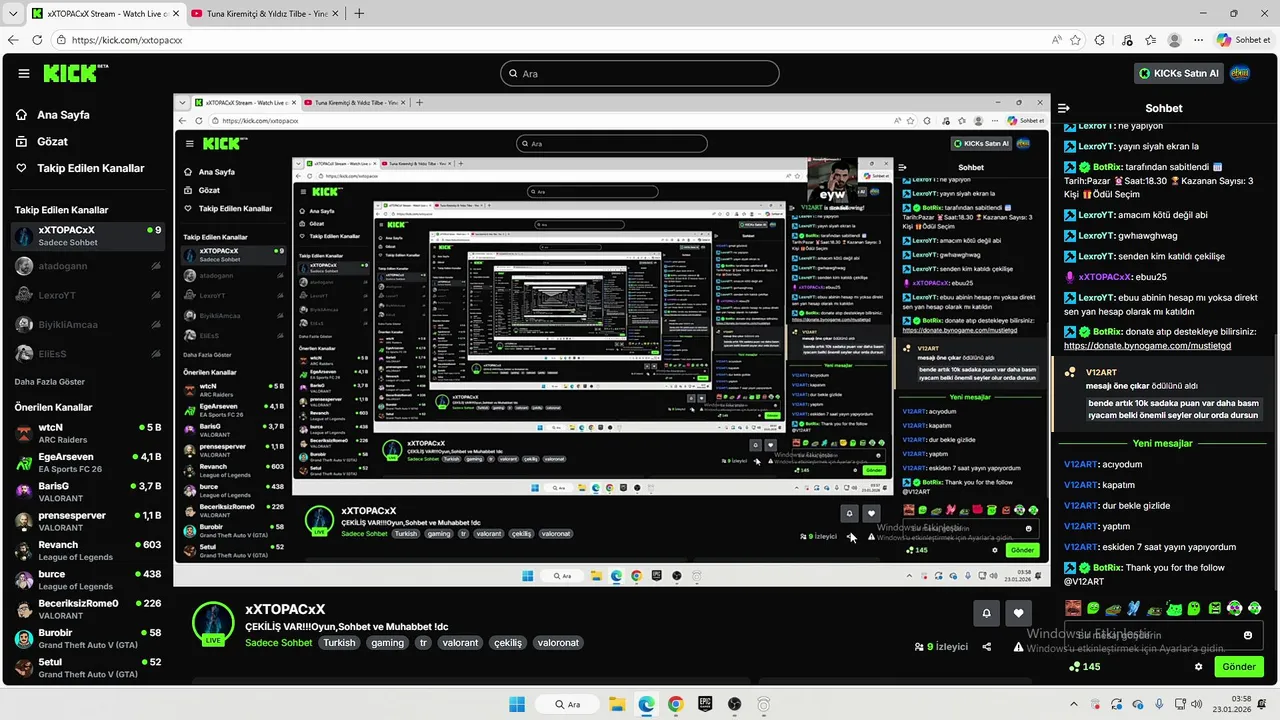Click the Turkish tag
The image size is (1280, 720).
click(339, 643)
